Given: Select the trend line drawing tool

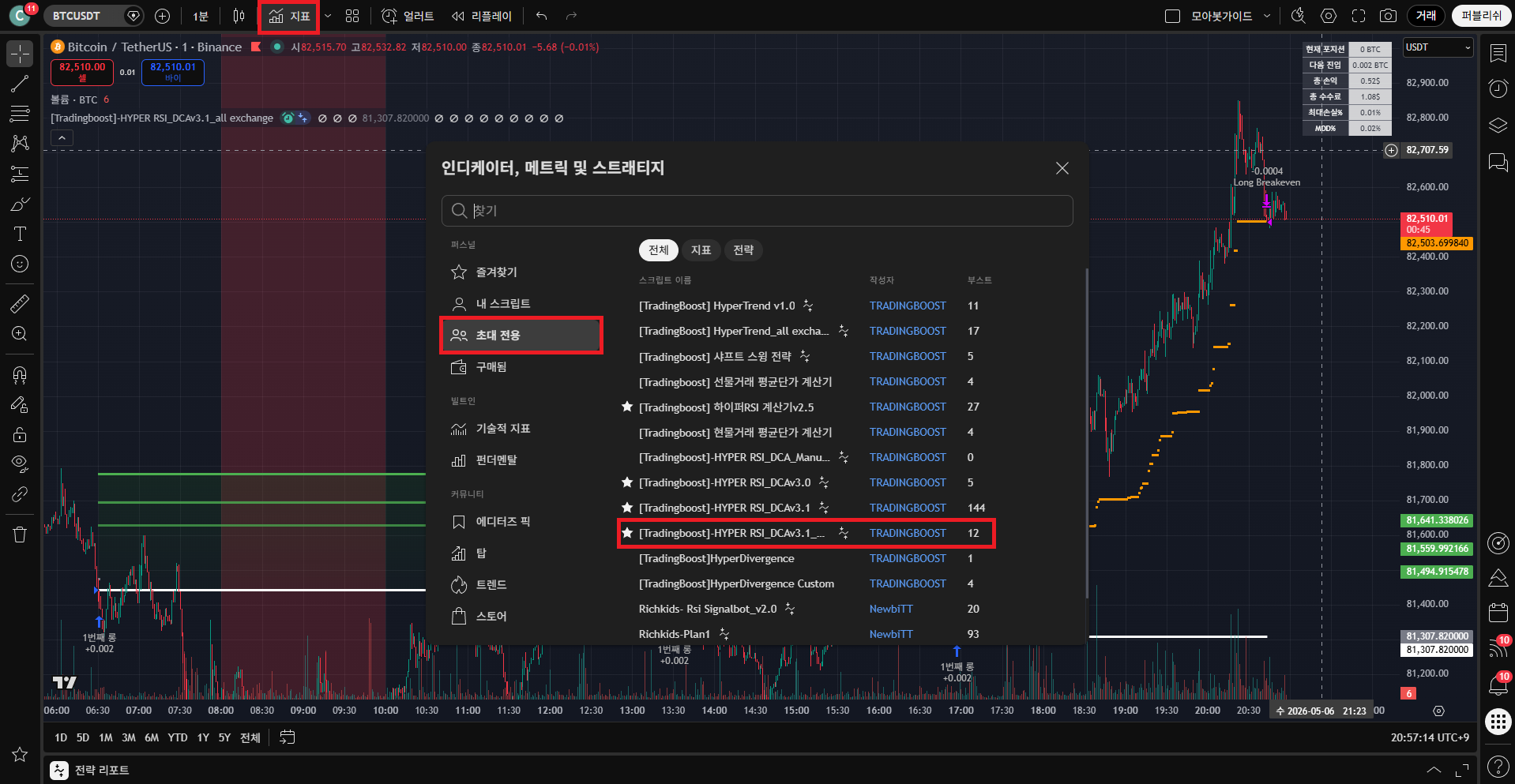Looking at the screenshot, I should pos(20,84).
